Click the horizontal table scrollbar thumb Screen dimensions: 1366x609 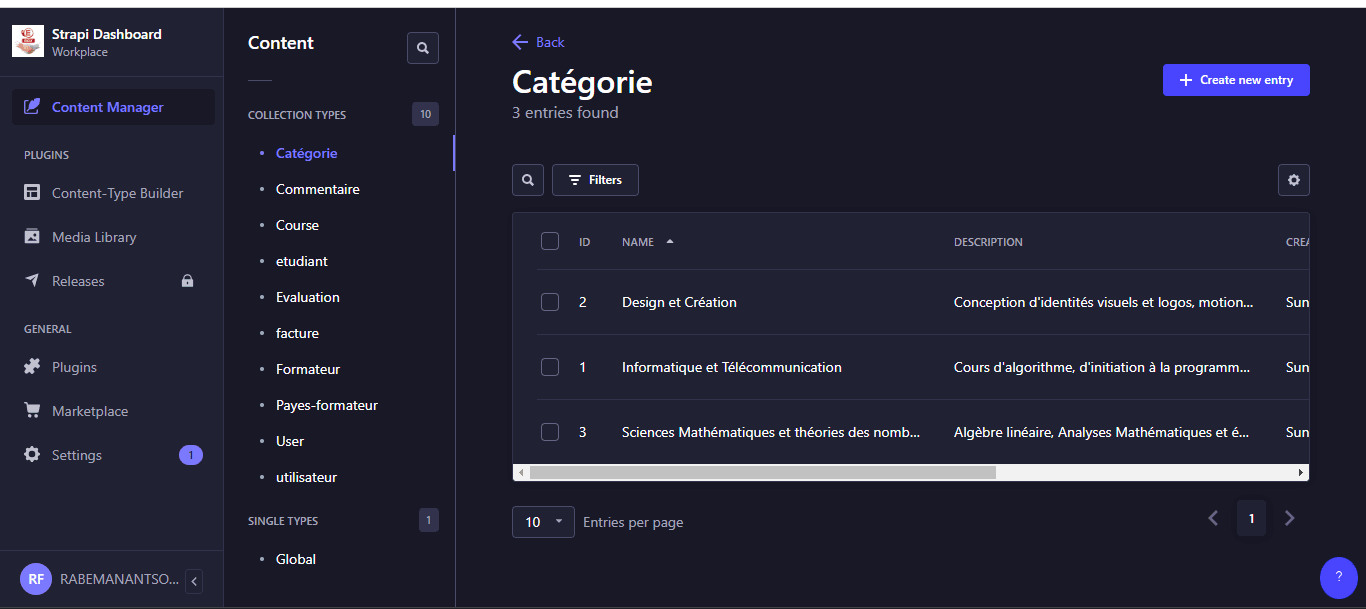coord(763,472)
